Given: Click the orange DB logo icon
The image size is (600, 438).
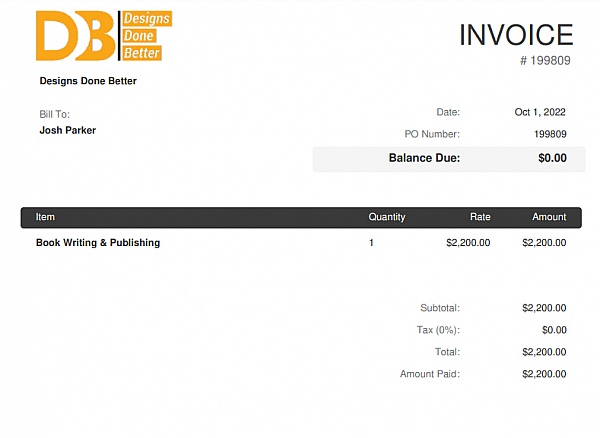Looking at the screenshot, I should pos(75,36).
